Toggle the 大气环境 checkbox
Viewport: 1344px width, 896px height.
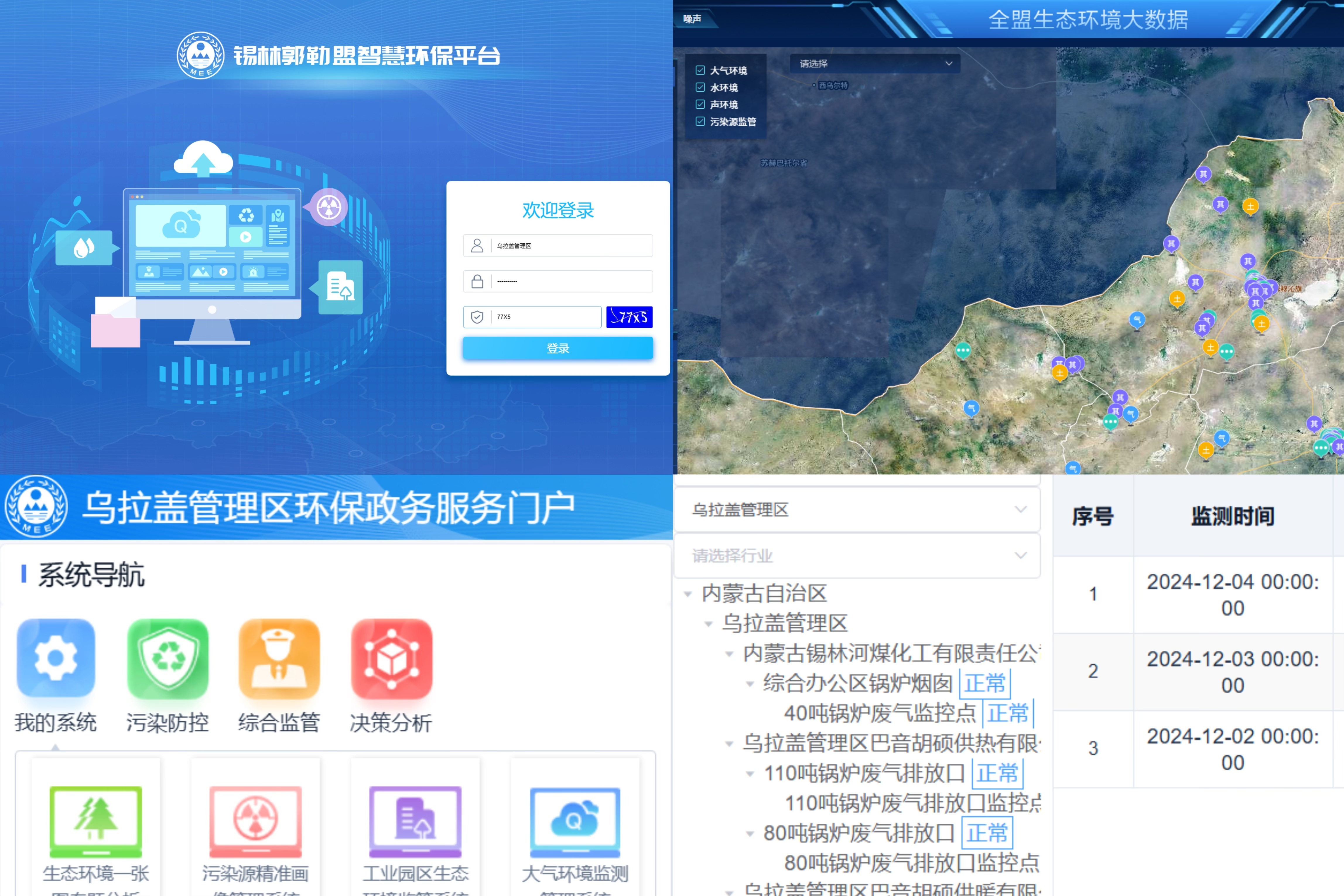coord(700,70)
